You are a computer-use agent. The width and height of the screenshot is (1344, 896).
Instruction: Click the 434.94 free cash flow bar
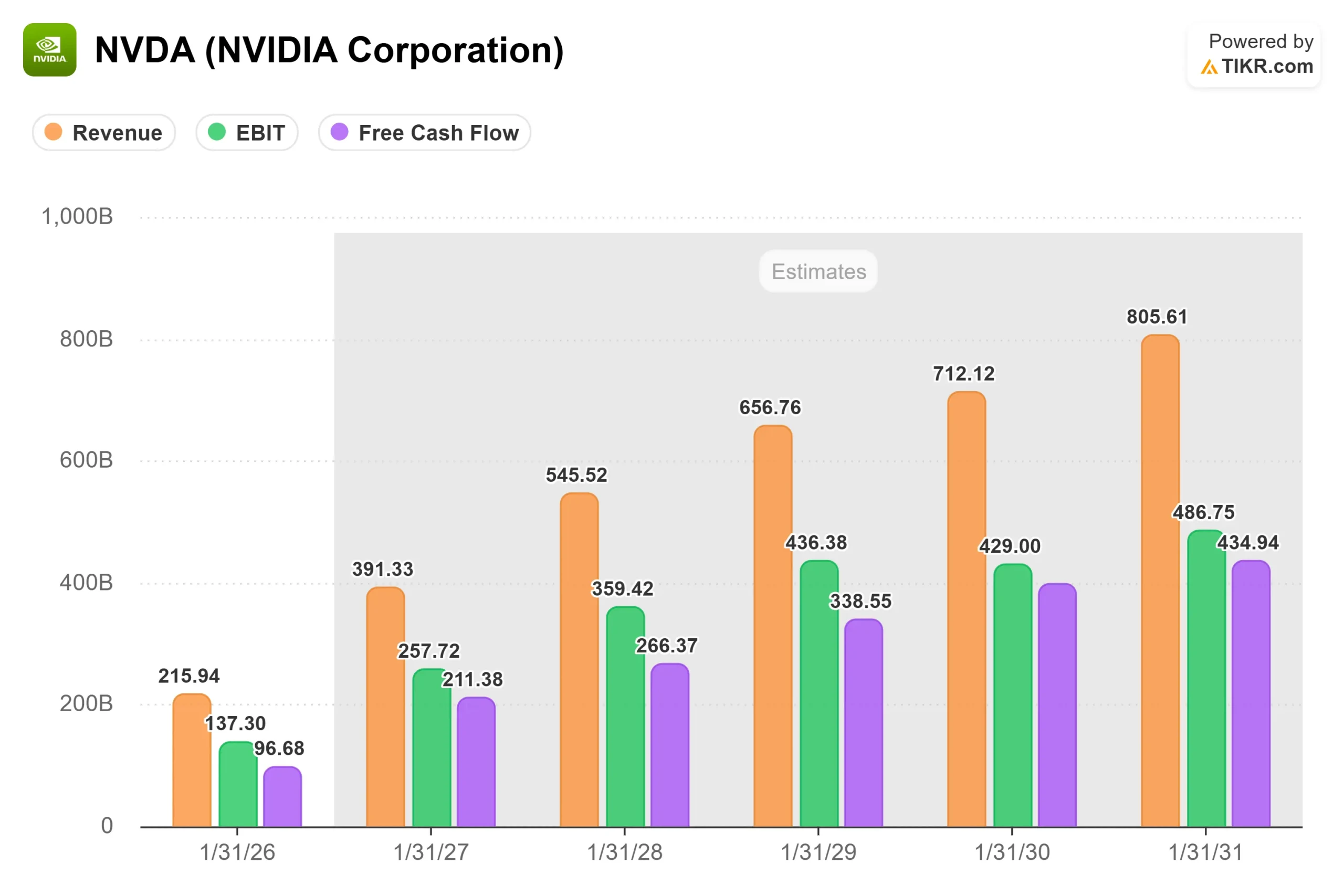[1251, 694]
